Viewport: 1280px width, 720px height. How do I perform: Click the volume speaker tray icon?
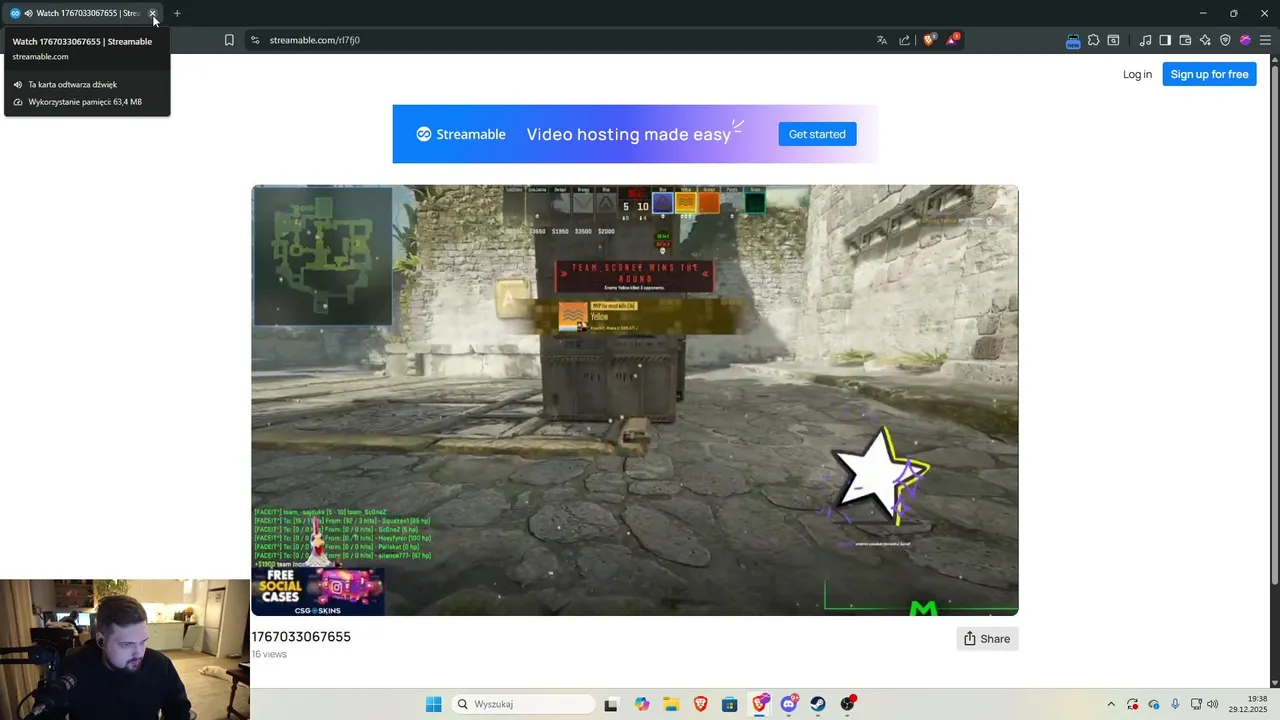1213,704
